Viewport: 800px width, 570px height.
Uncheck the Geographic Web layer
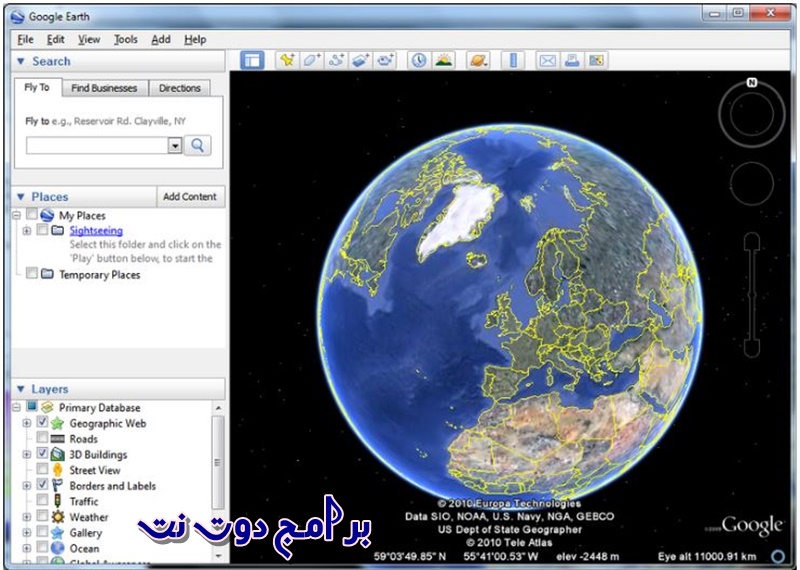click(x=42, y=422)
